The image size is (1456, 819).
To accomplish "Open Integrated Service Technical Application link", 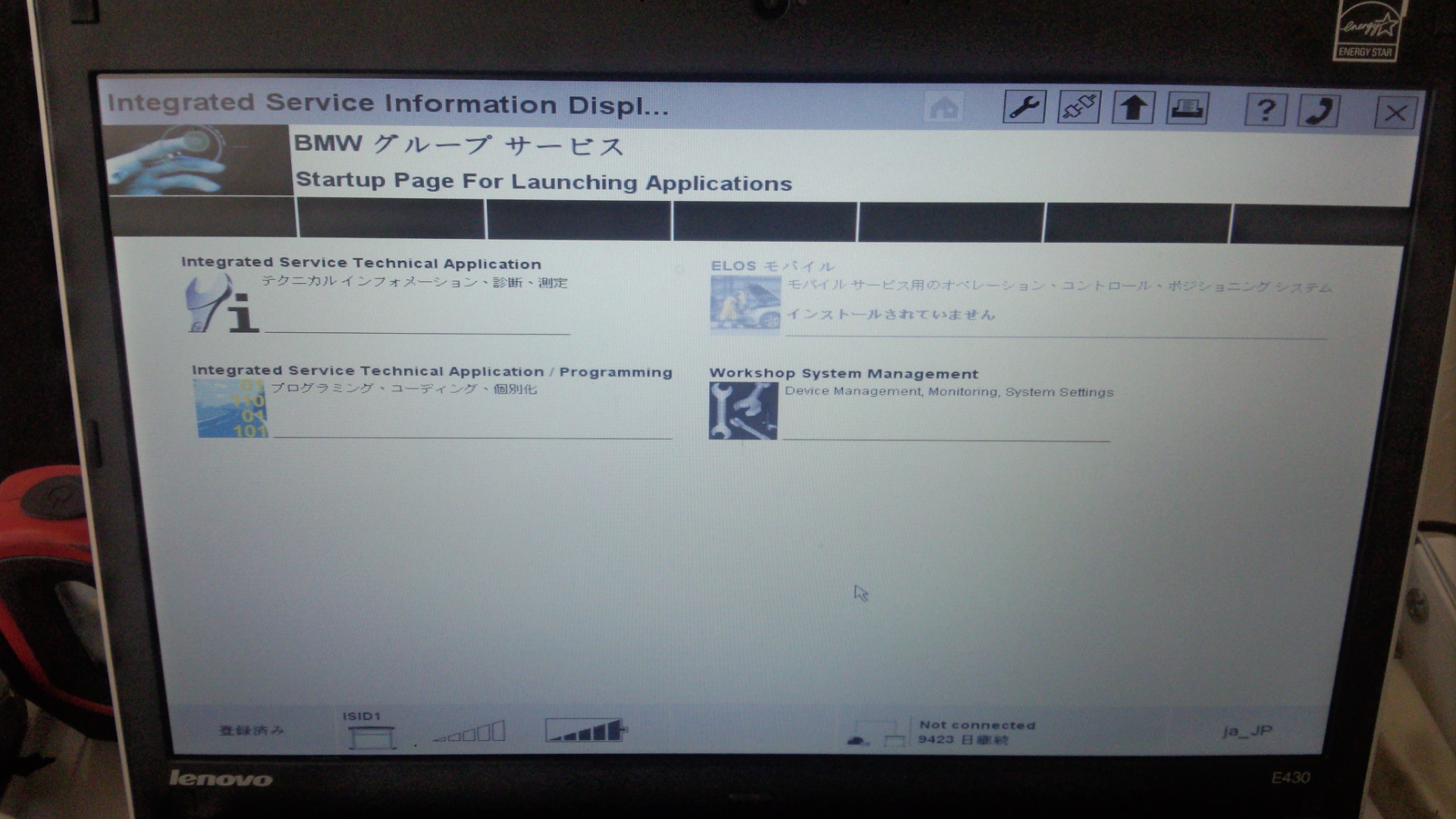I will 361,263.
